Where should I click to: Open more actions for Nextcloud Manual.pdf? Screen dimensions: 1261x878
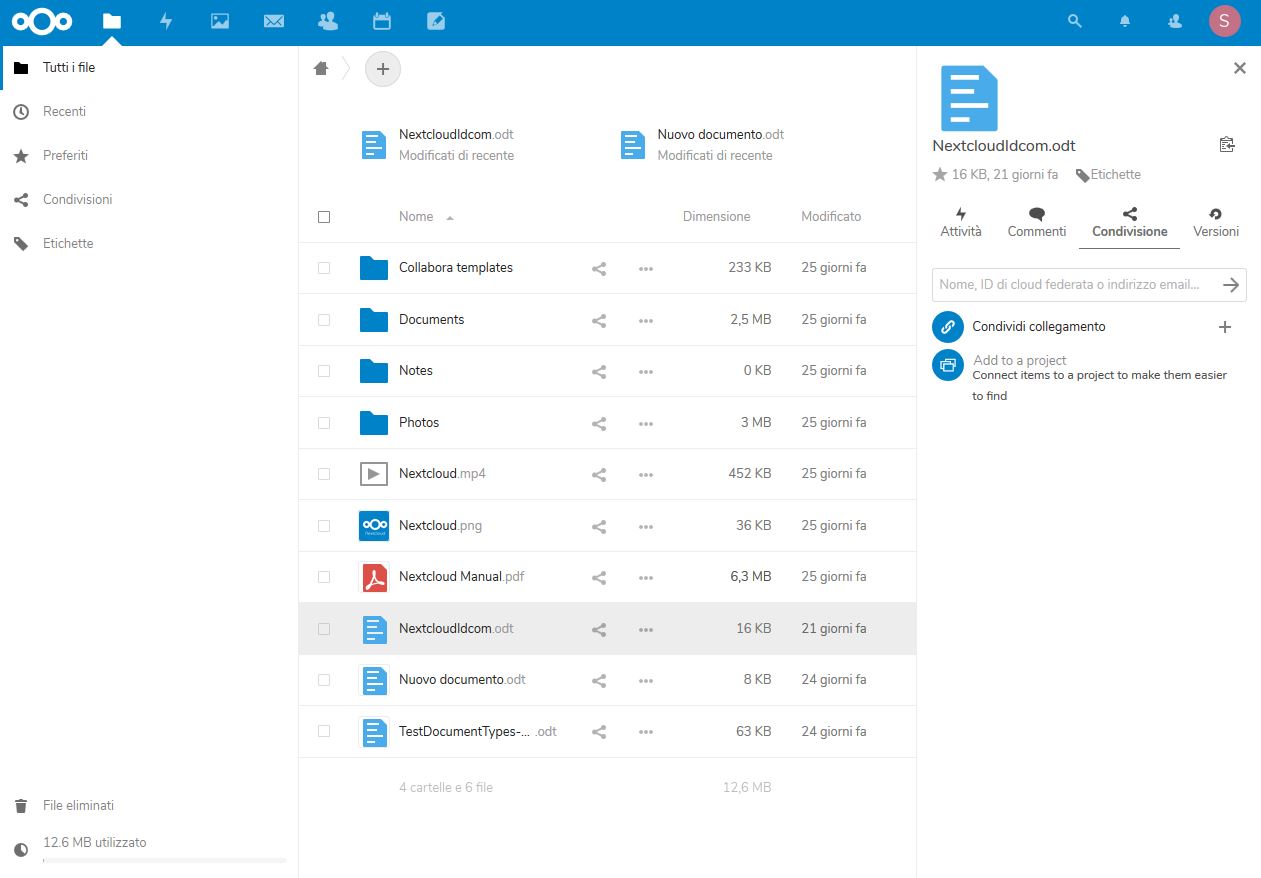click(x=646, y=578)
